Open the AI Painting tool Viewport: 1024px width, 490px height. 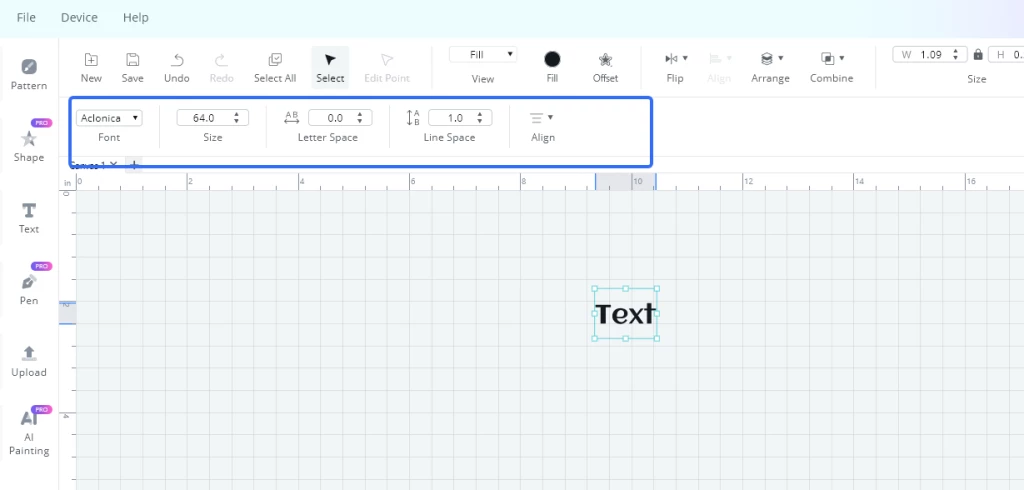pos(29,432)
